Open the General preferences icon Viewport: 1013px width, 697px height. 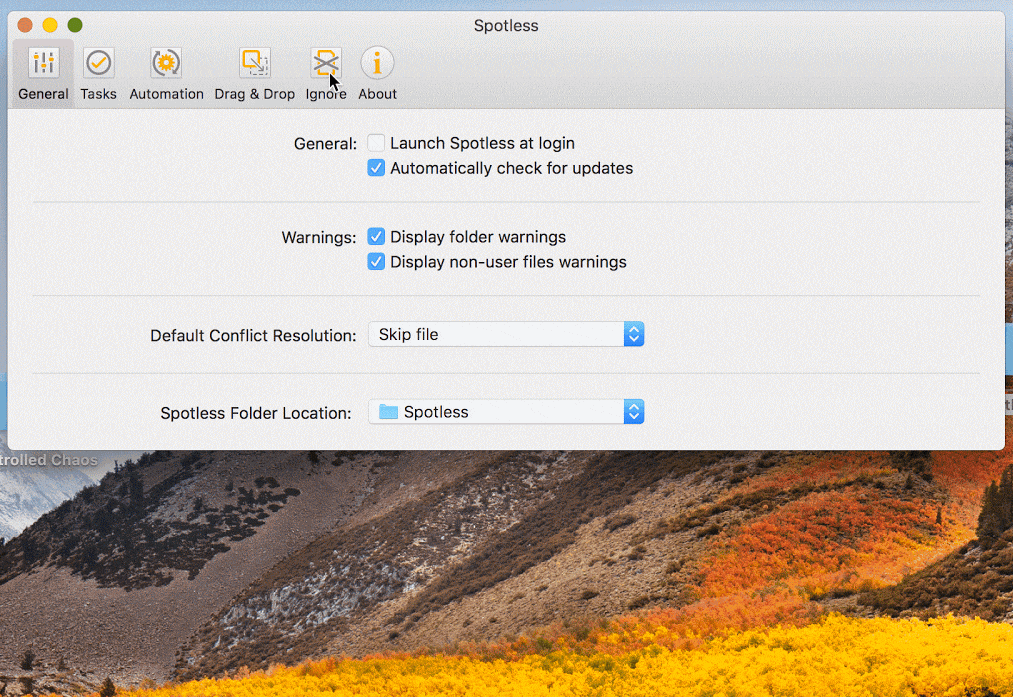tap(43, 63)
